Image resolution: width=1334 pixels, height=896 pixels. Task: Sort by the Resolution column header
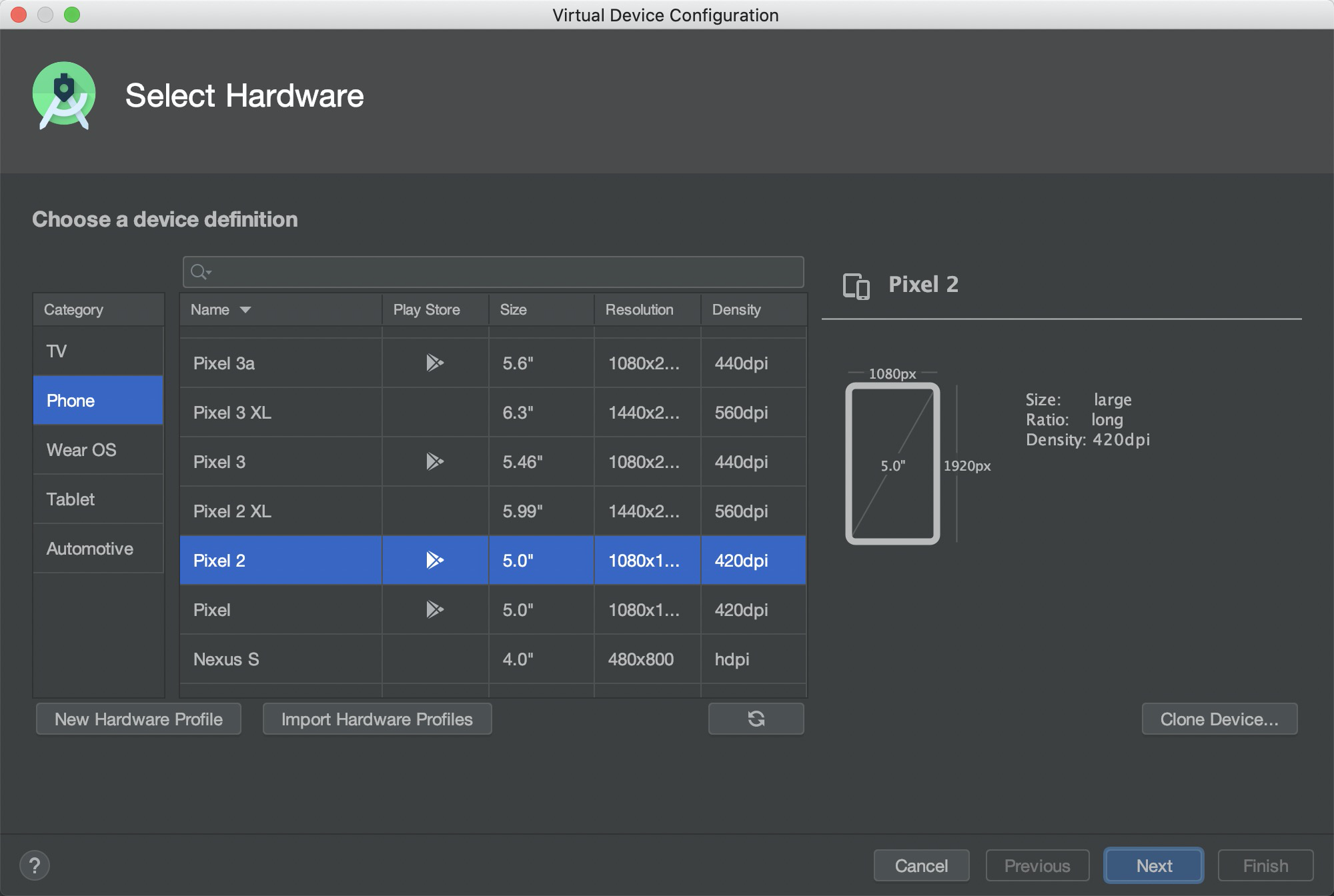coord(647,309)
